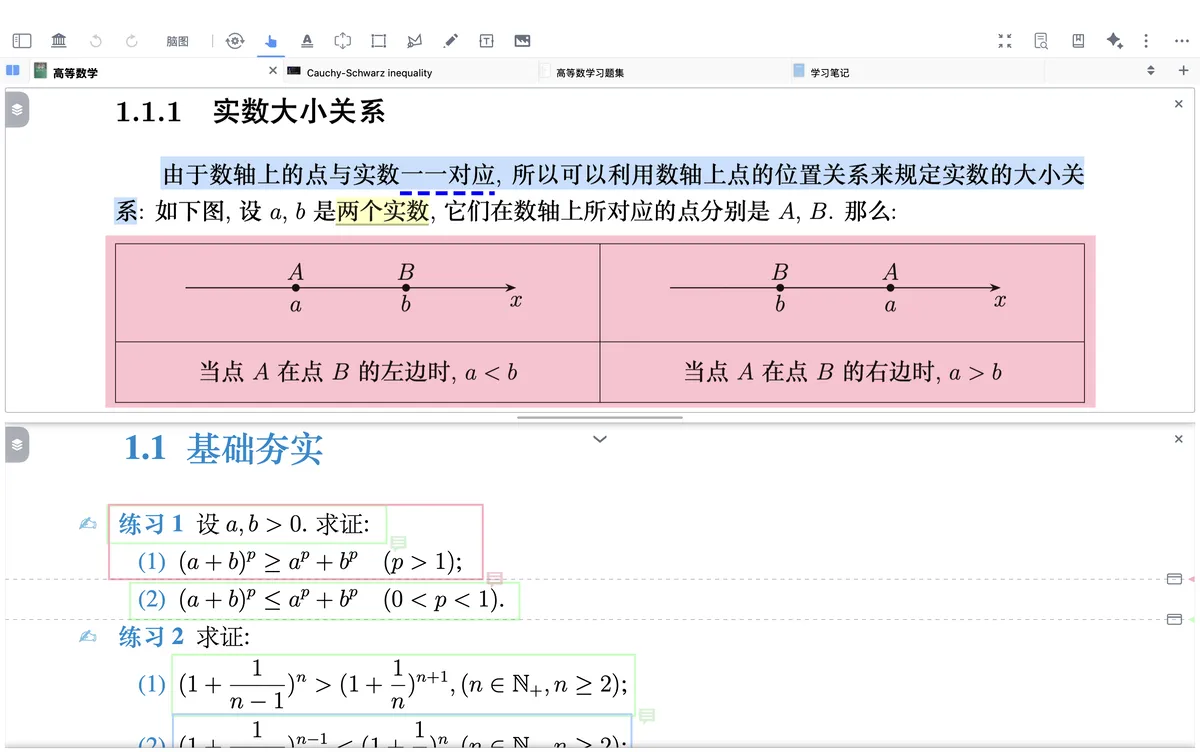This screenshot has height=752, width=1200.
Task: Click the dashed-underlined 一一对应 text
Action: pos(448,175)
